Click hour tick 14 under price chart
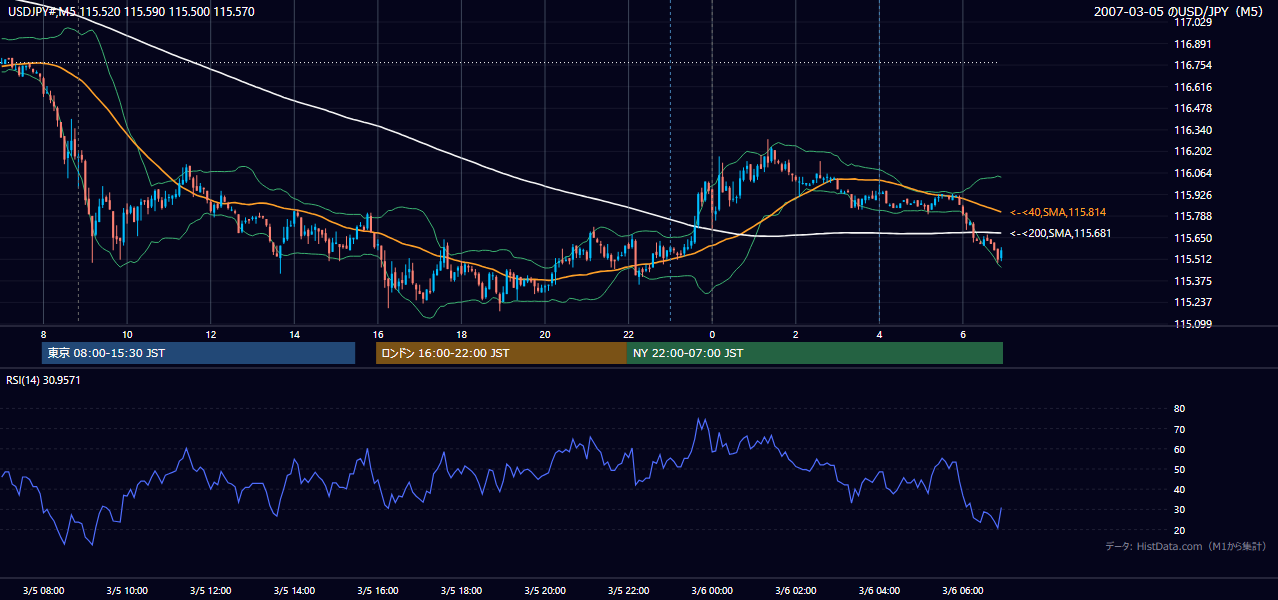1278x600 pixels. (294, 334)
